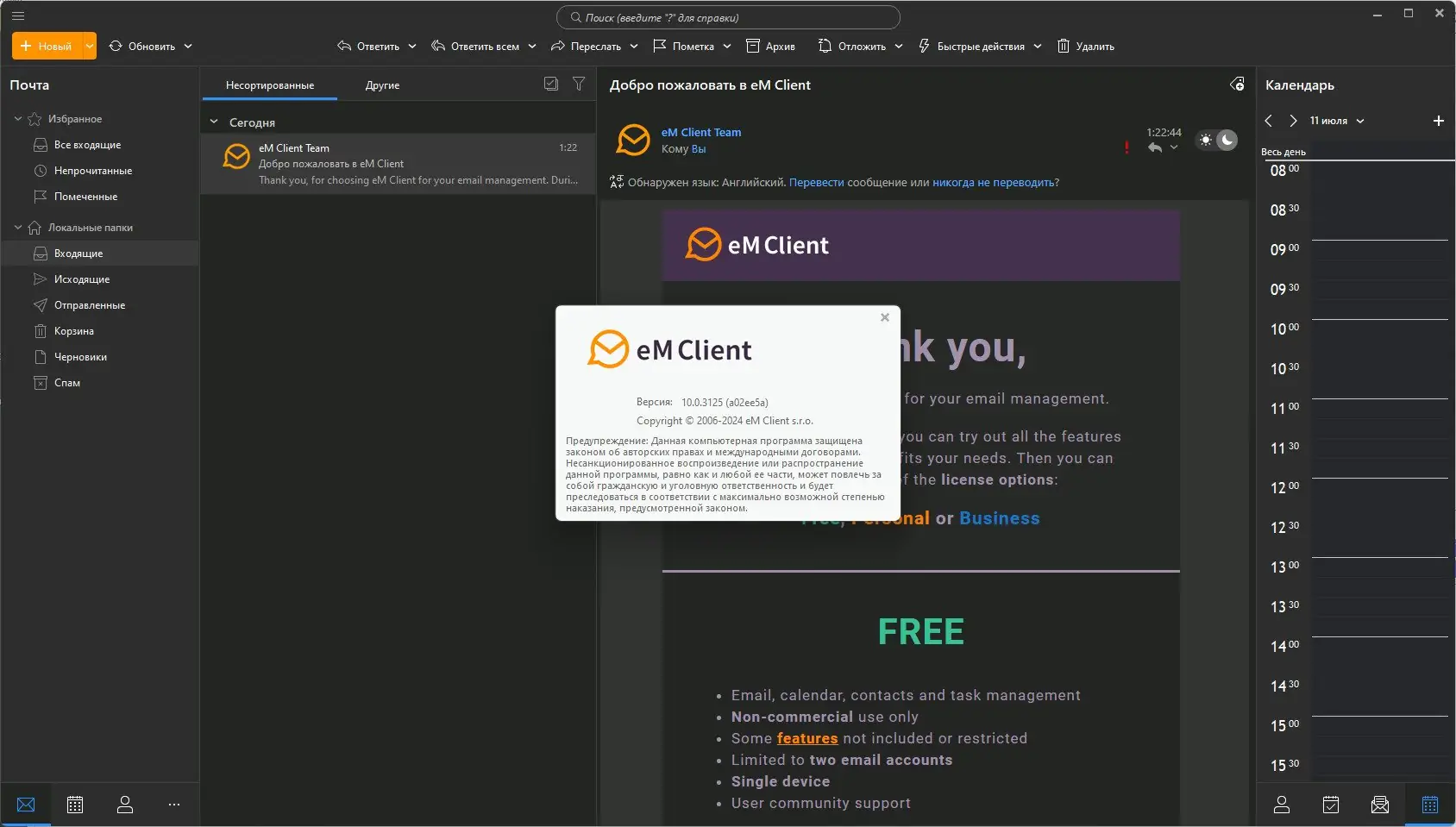Open the dropdown arrow next to Новый
Screen dimensions: 1456x827
point(90,47)
